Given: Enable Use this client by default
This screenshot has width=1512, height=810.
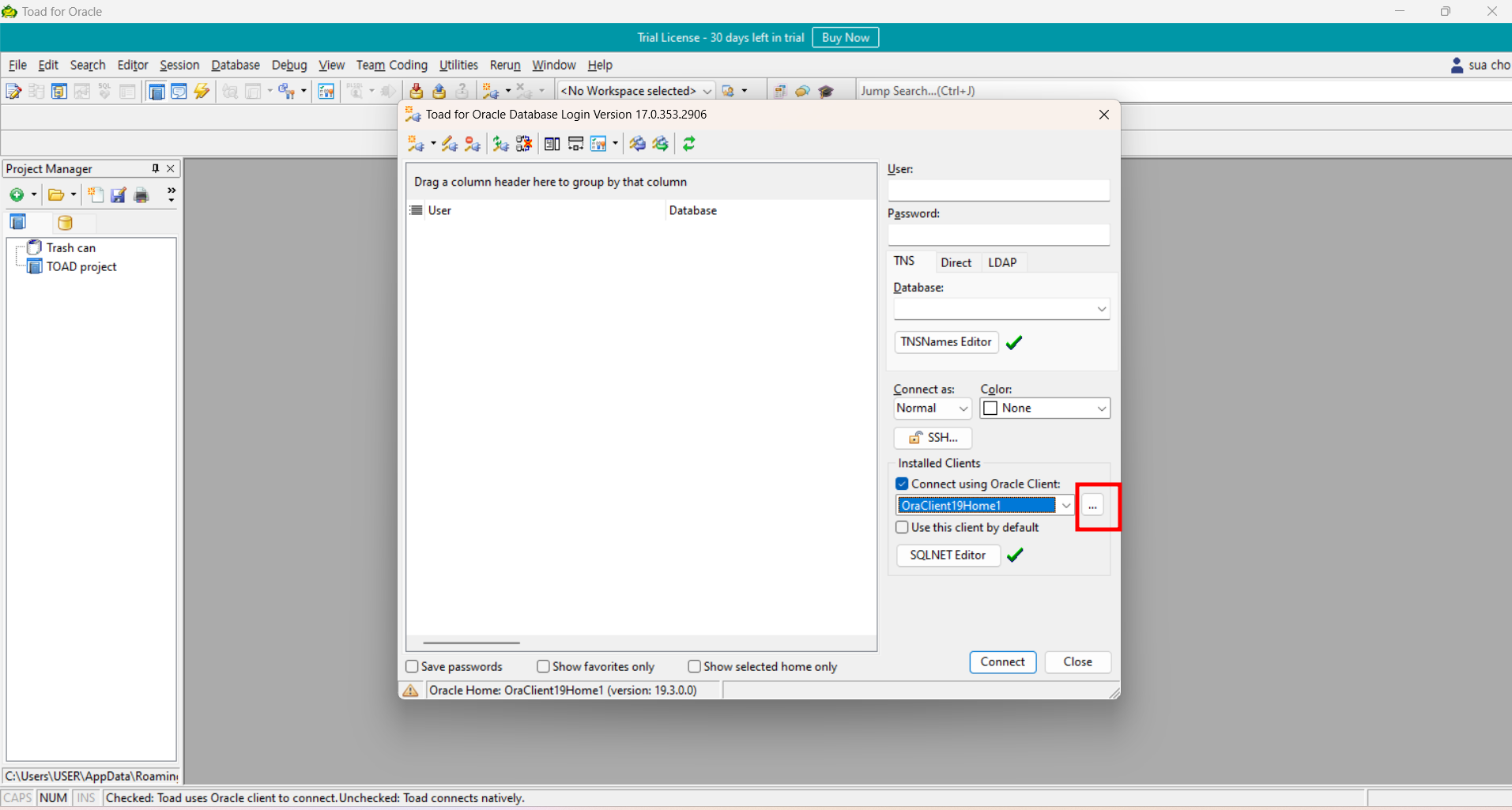Looking at the screenshot, I should 902,527.
